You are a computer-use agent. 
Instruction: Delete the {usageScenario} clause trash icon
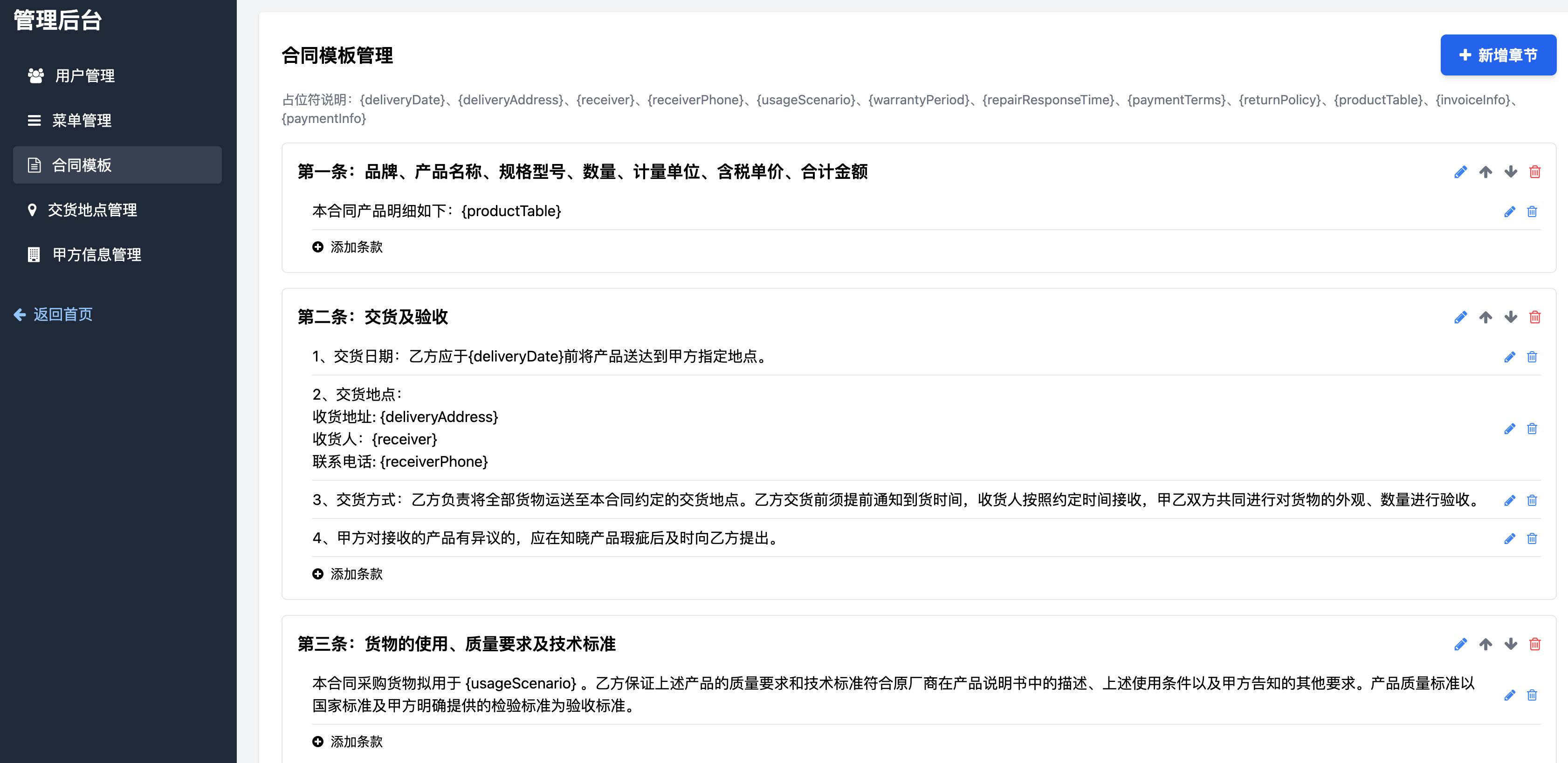[x=1532, y=695]
